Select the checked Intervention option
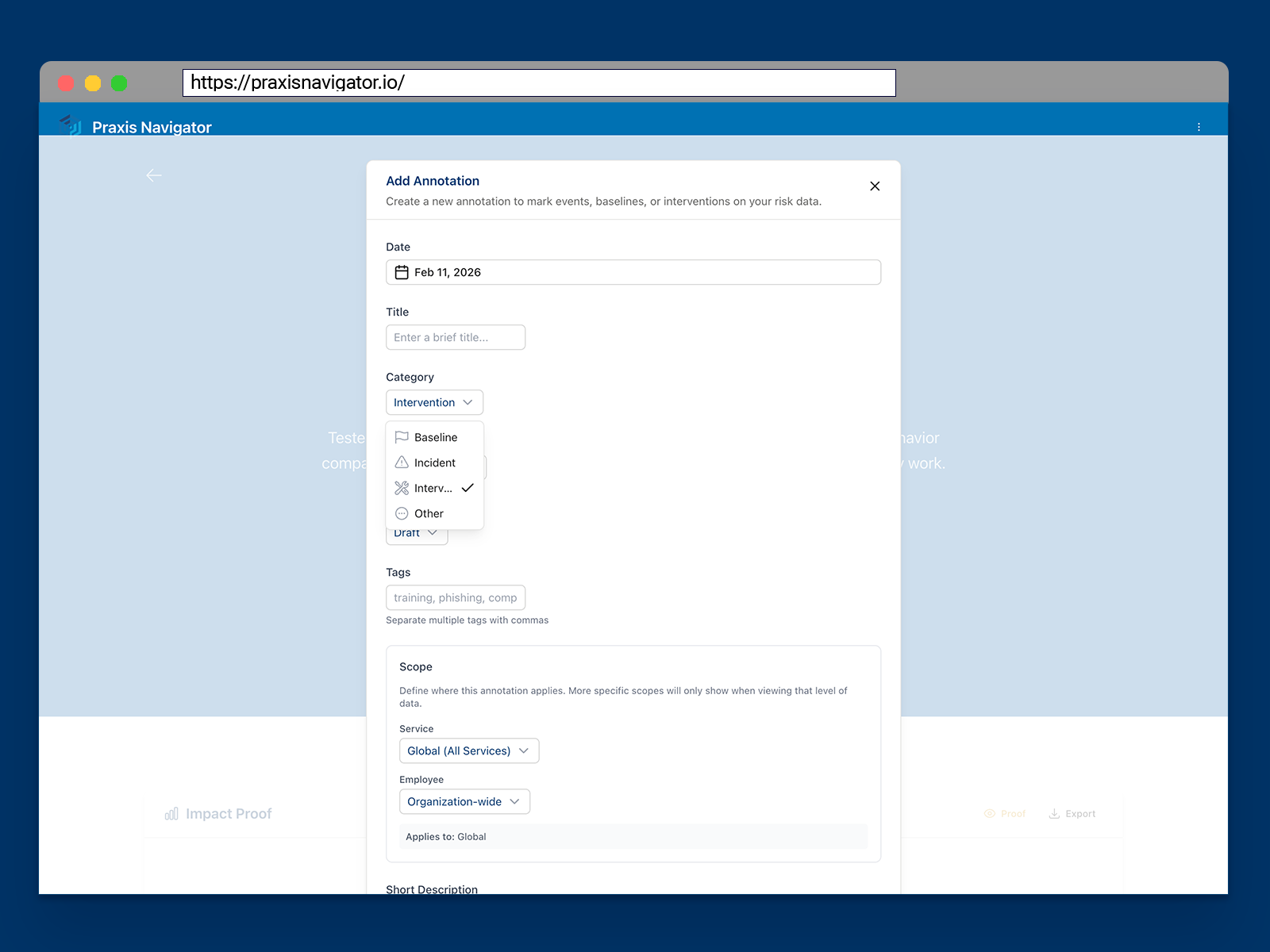The width and height of the screenshot is (1270, 952). point(434,488)
